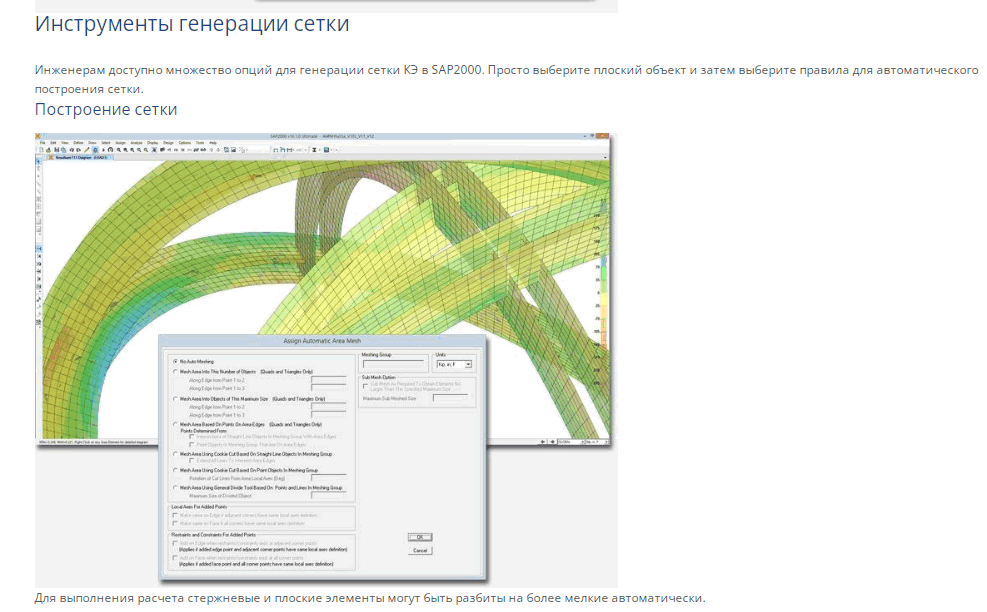Tick Point Objects In Meshing Group checkbox
Viewport: 987px width, 612px height.
pyautogui.click(x=192, y=445)
